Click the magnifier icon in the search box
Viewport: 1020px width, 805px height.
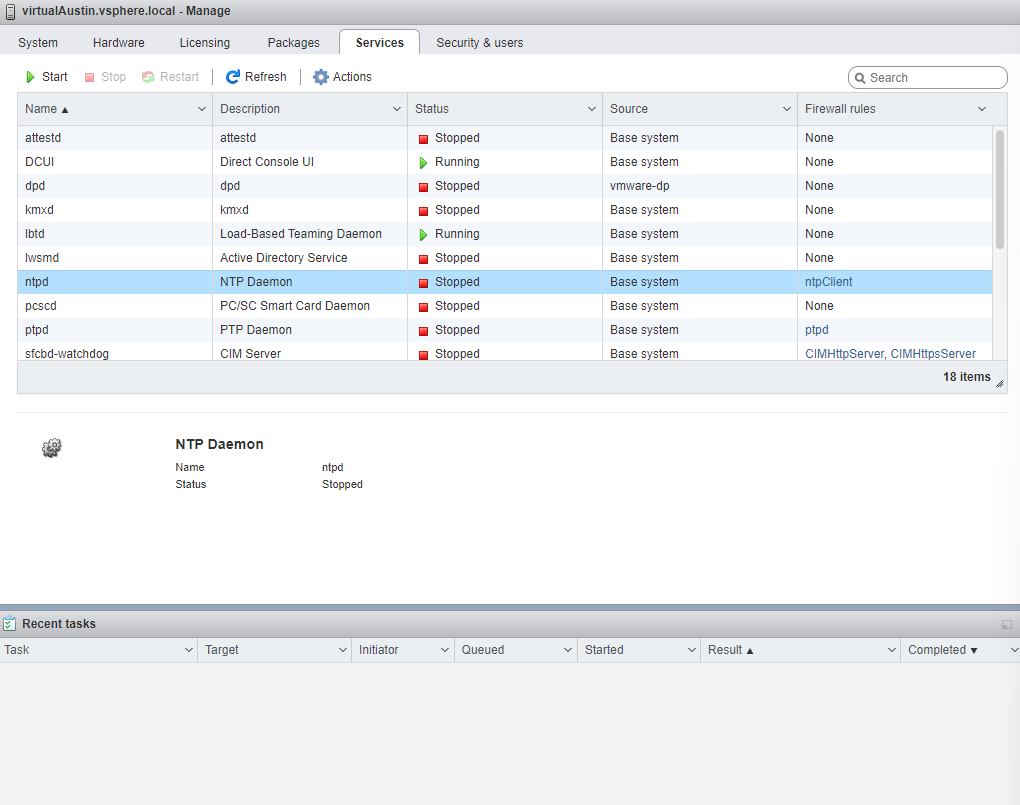[x=862, y=77]
